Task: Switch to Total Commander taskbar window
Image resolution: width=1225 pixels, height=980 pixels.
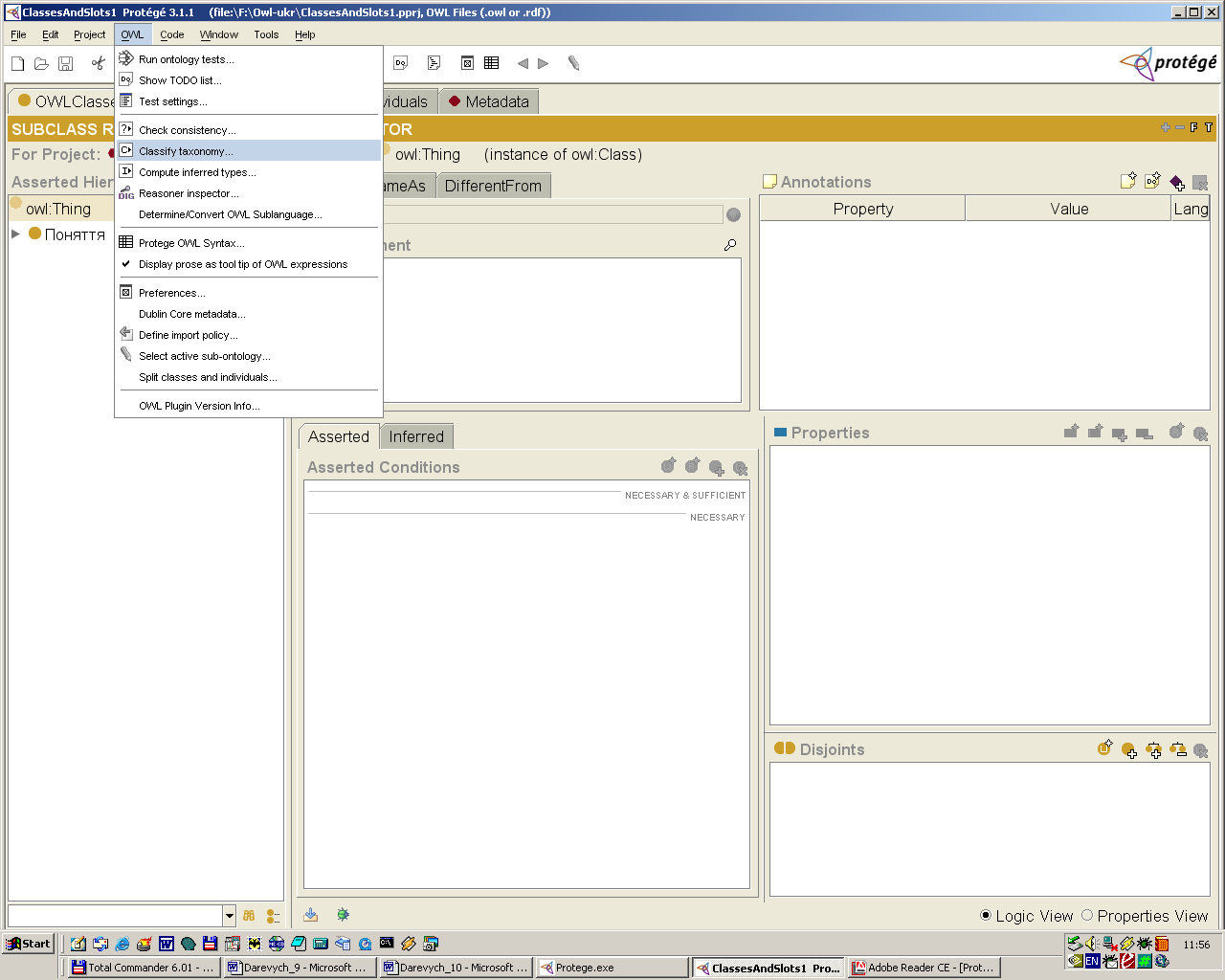Action: tap(144, 968)
